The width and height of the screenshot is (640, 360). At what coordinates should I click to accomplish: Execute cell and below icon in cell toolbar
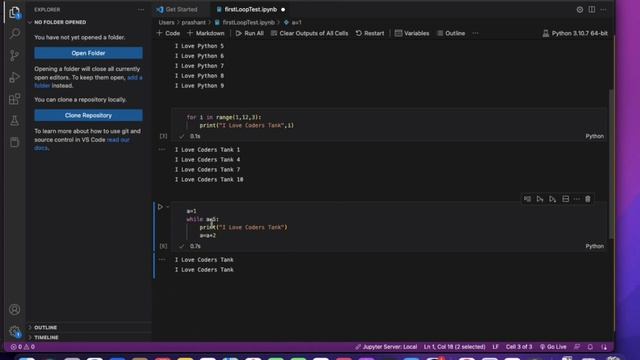(x=553, y=199)
